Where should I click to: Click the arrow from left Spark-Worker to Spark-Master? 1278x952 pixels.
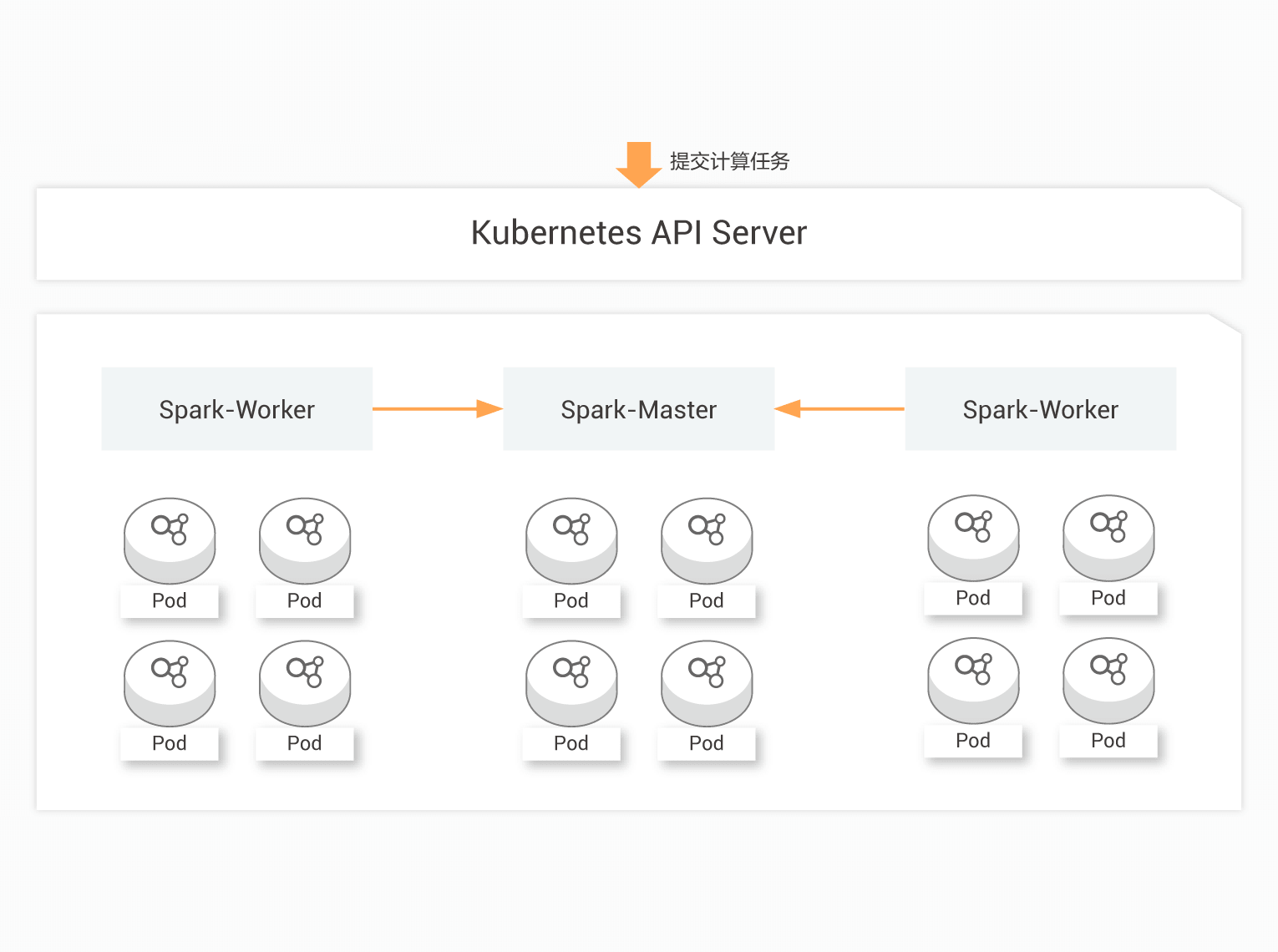[437, 409]
